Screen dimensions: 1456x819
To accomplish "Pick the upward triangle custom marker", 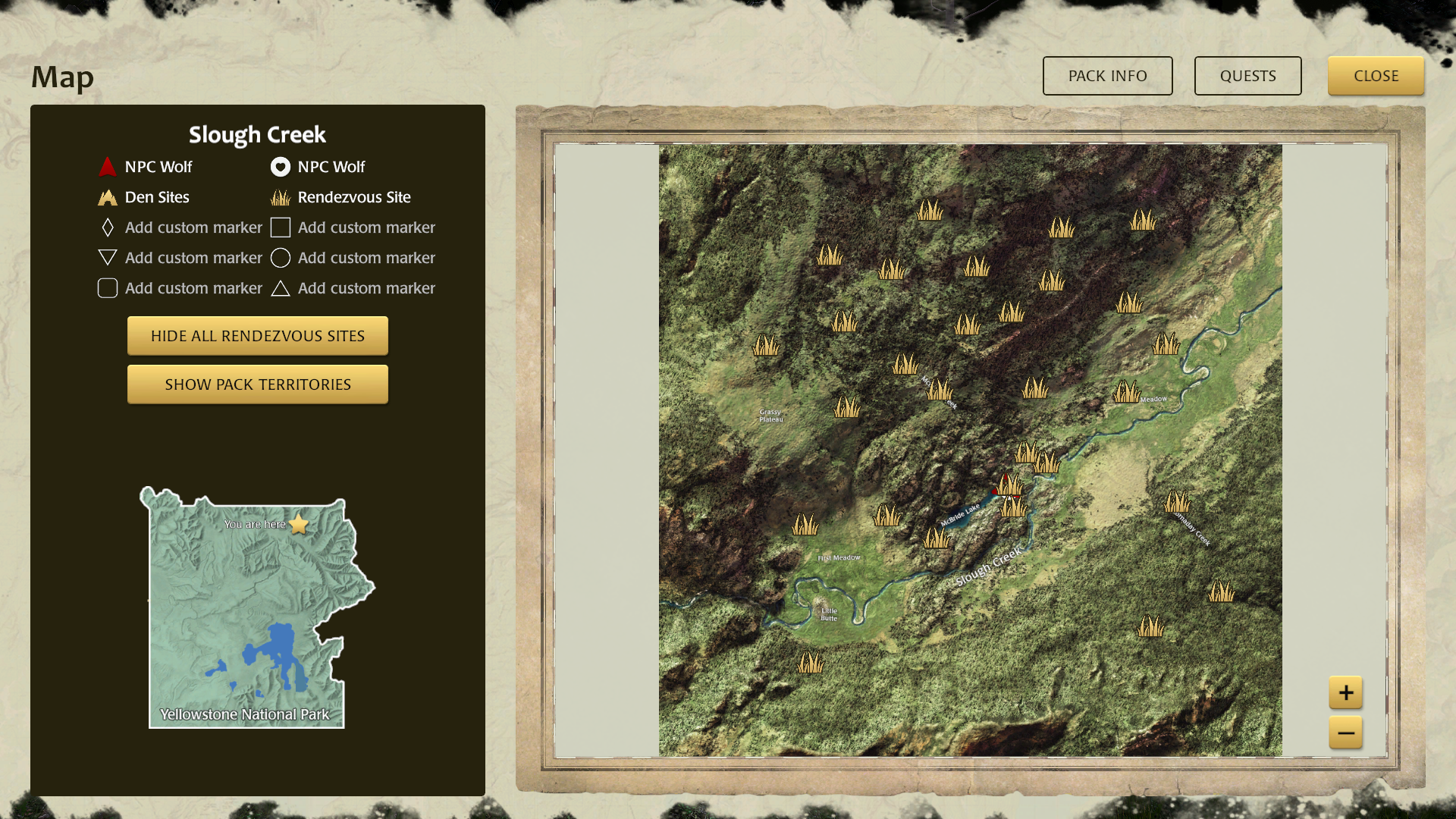I will pyautogui.click(x=281, y=288).
